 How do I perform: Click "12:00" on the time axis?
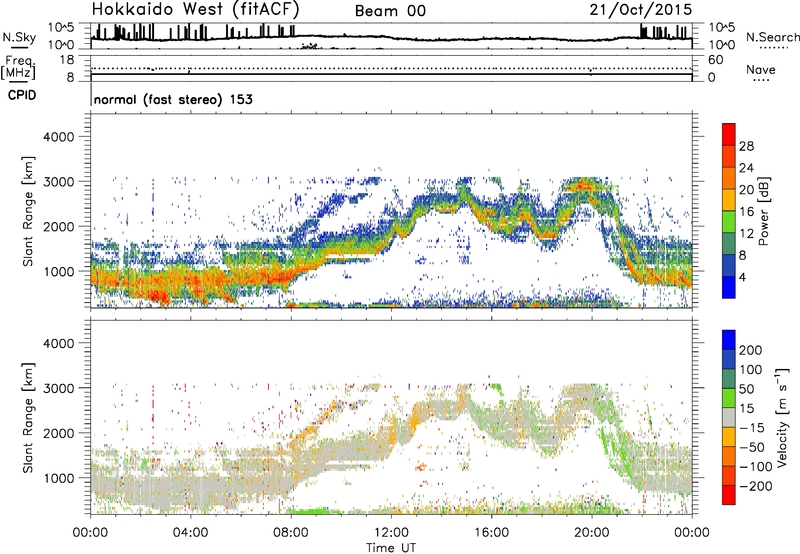click(x=391, y=532)
